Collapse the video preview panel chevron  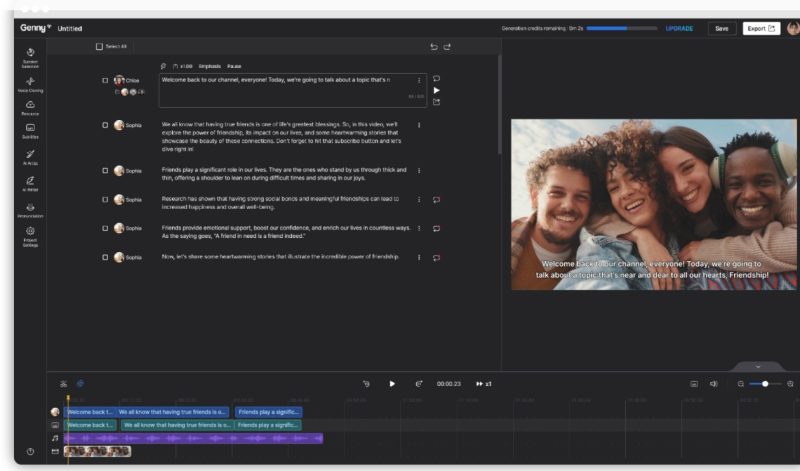[x=757, y=367]
